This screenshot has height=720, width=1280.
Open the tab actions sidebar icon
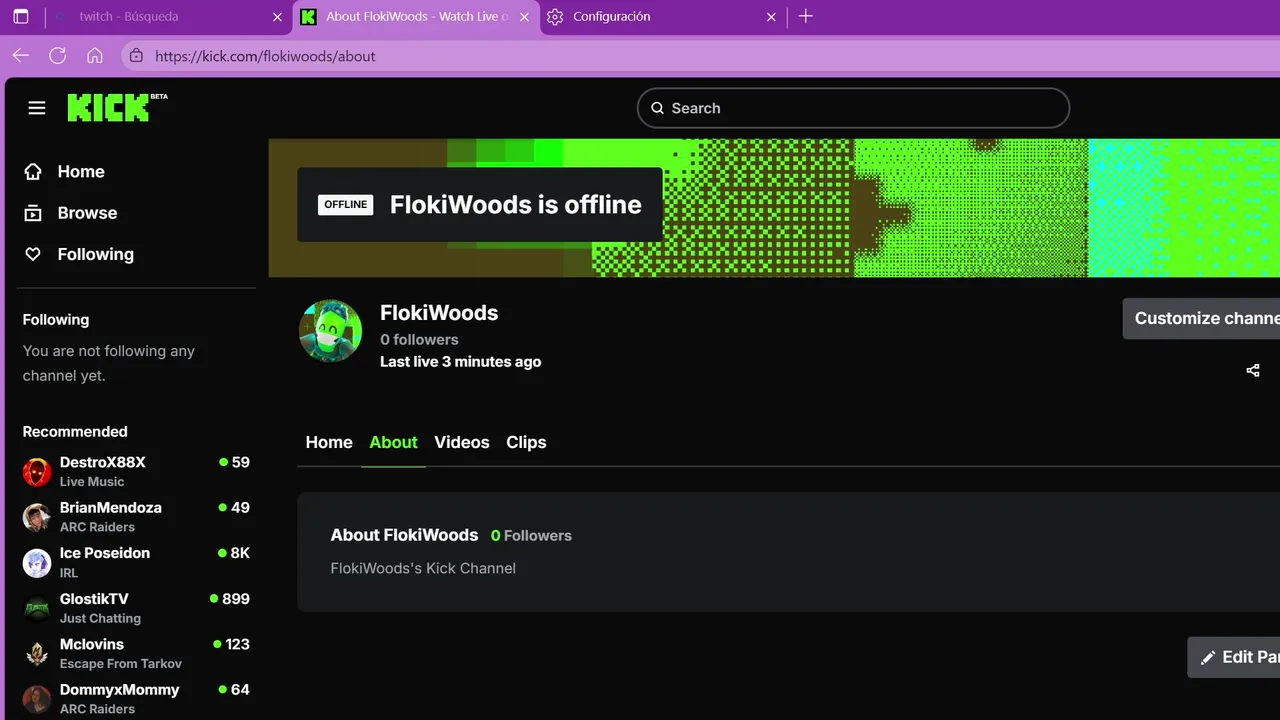(21, 17)
